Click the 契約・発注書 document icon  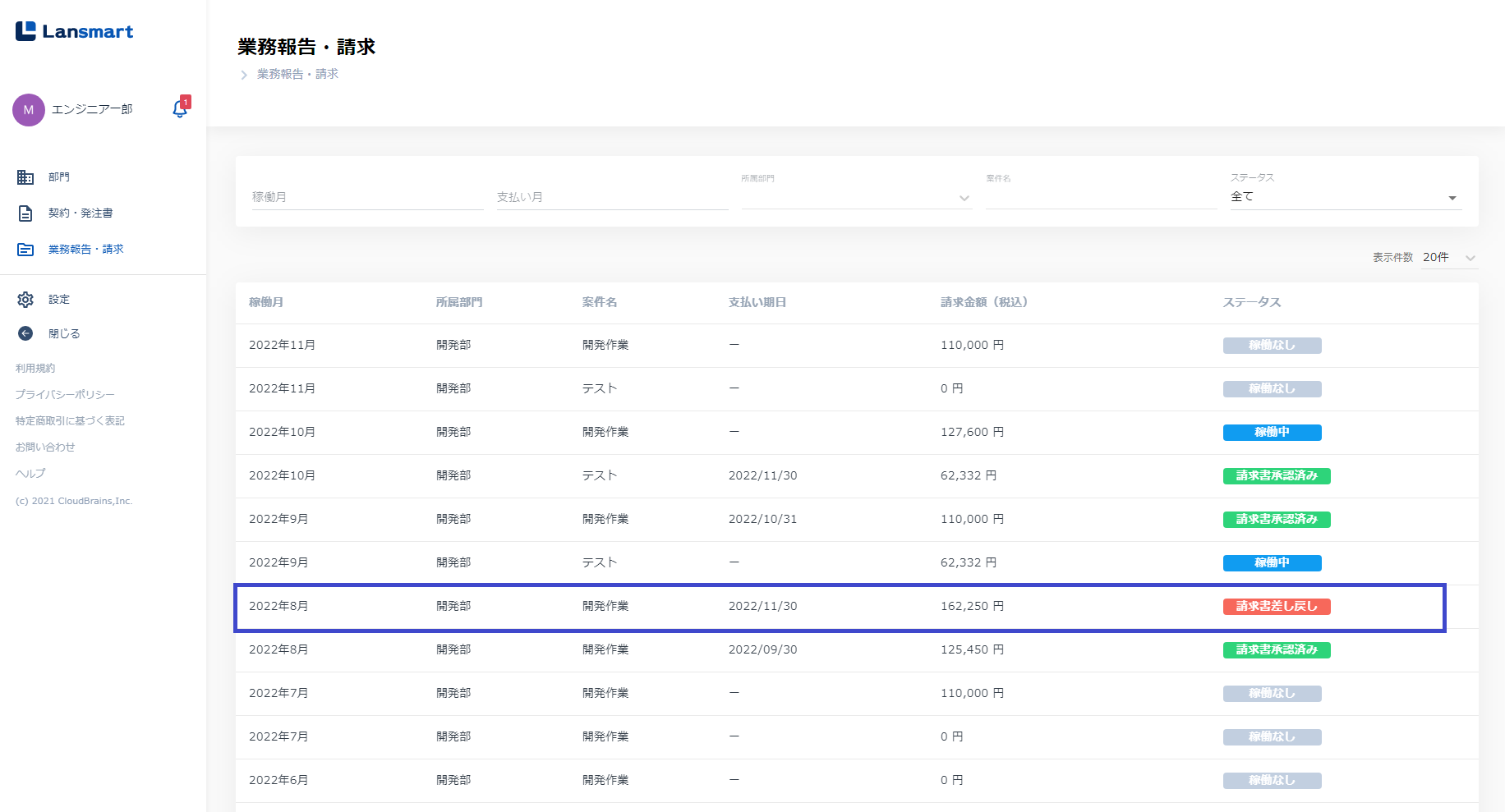pyautogui.click(x=25, y=213)
